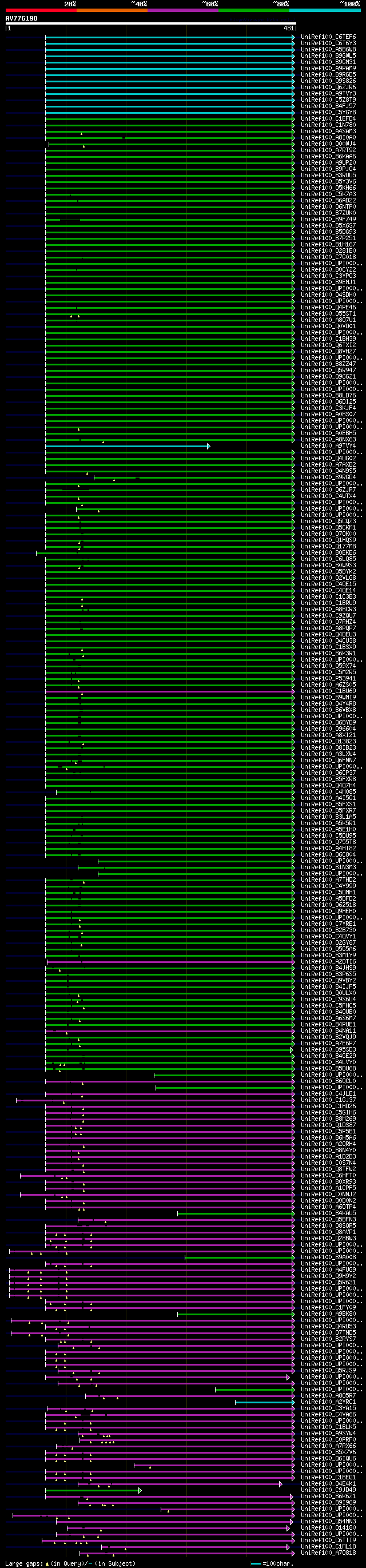Click the purple ~60% identity color swatch
This screenshot has width=366, height=1568.
tap(182, 10)
